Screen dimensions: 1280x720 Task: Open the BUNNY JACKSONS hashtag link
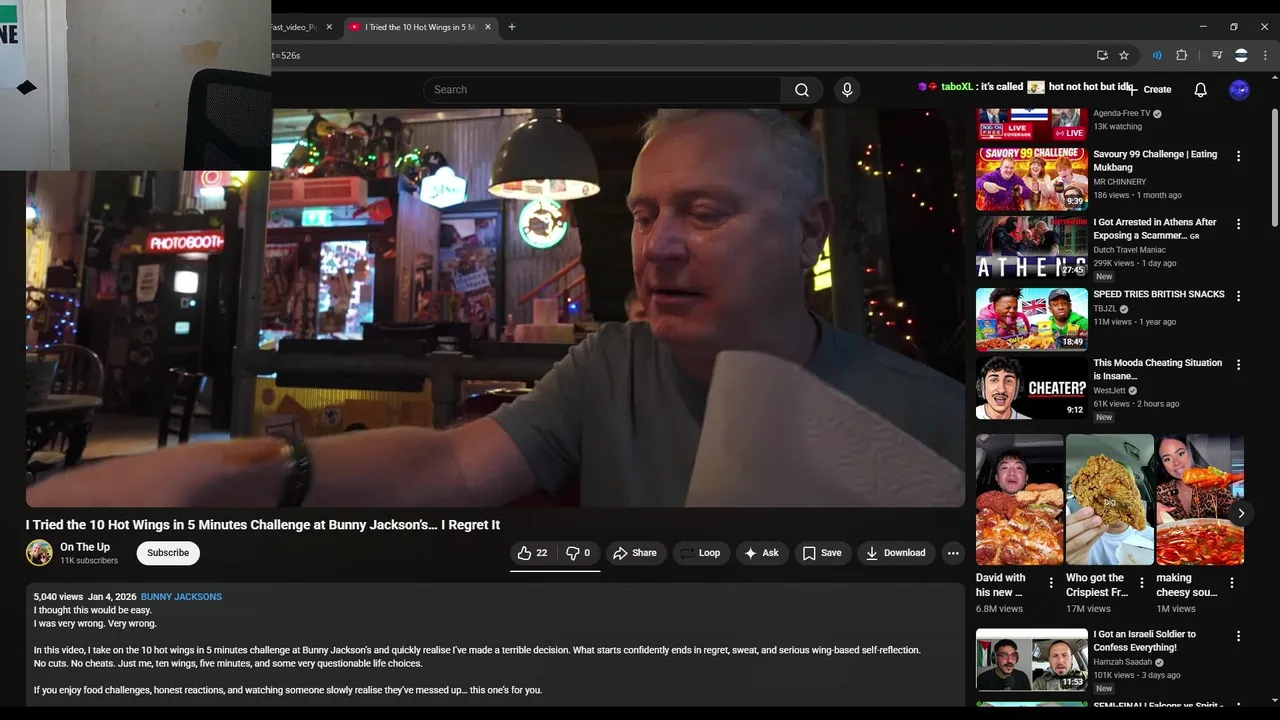pos(181,597)
